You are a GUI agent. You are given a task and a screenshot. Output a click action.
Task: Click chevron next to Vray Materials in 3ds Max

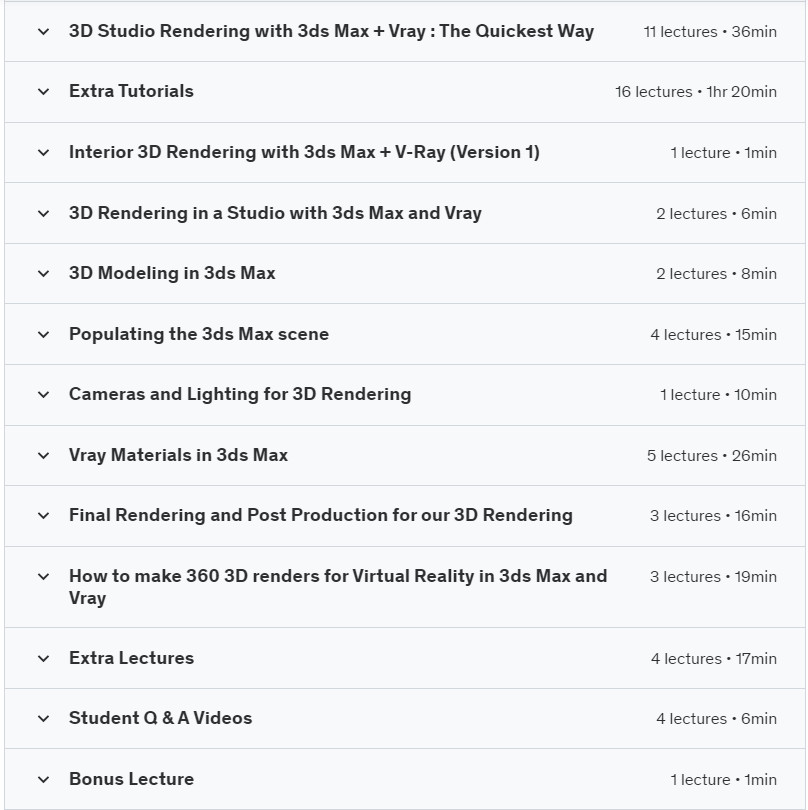click(x=44, y=455)
